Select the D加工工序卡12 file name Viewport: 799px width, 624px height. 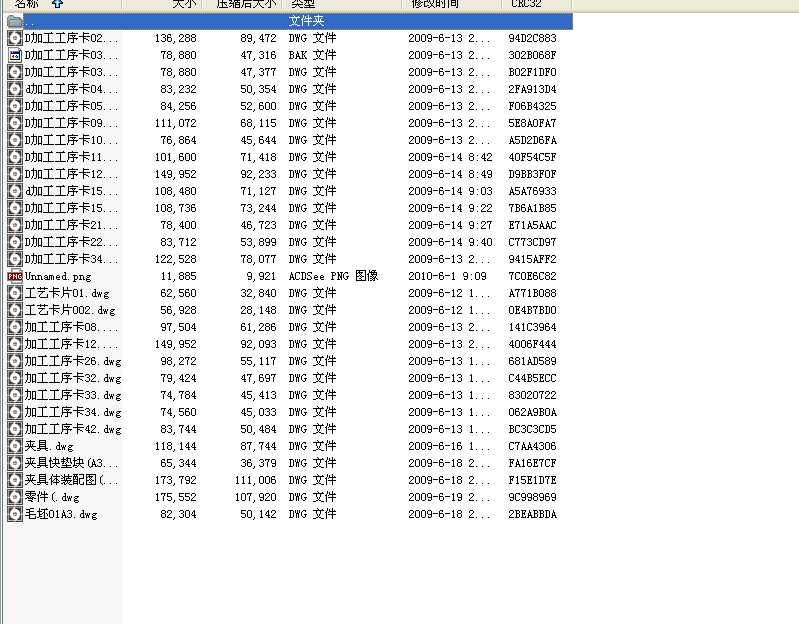coord(71,174)
